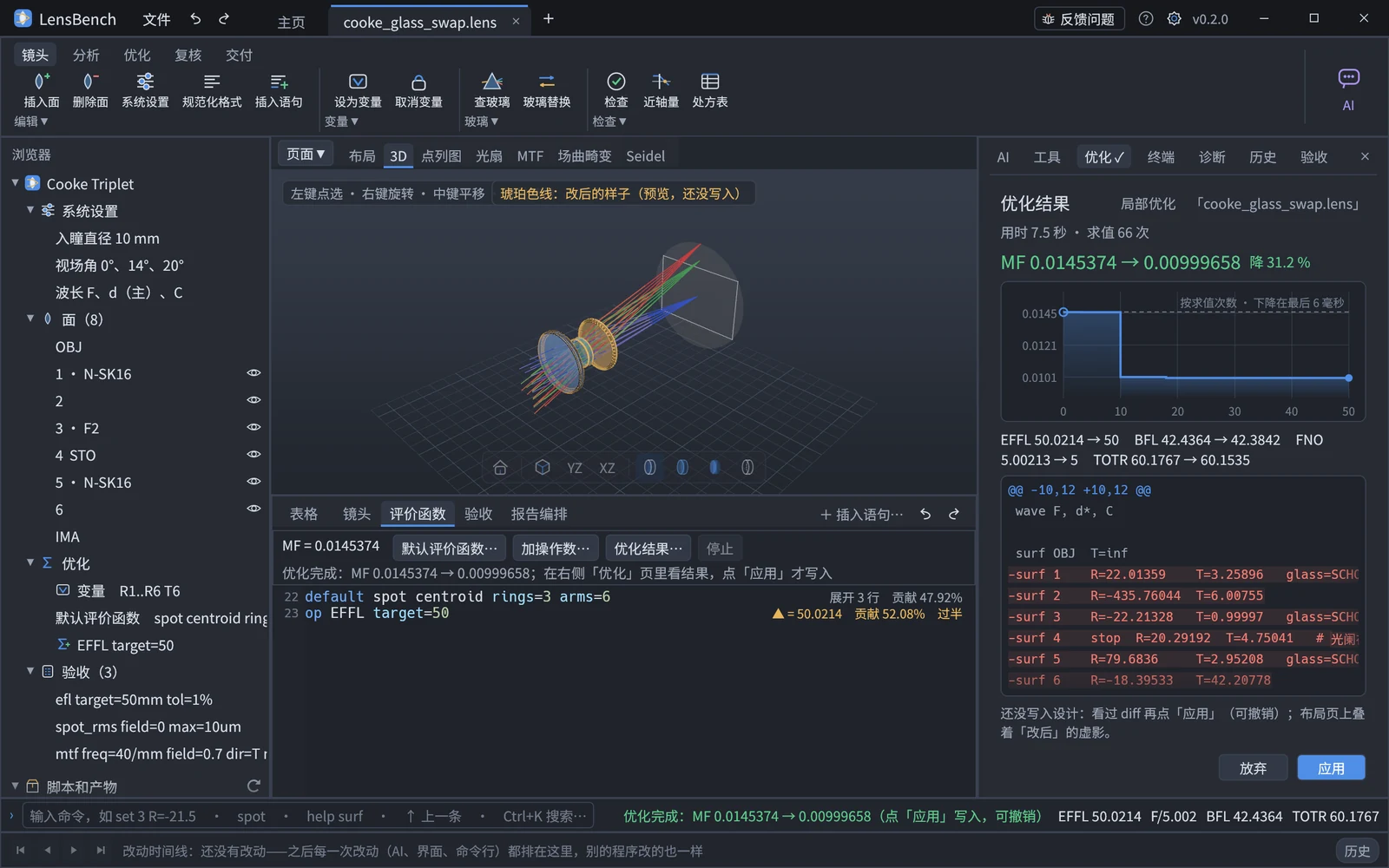Click the 应用 apply button

click(1331, 768)
